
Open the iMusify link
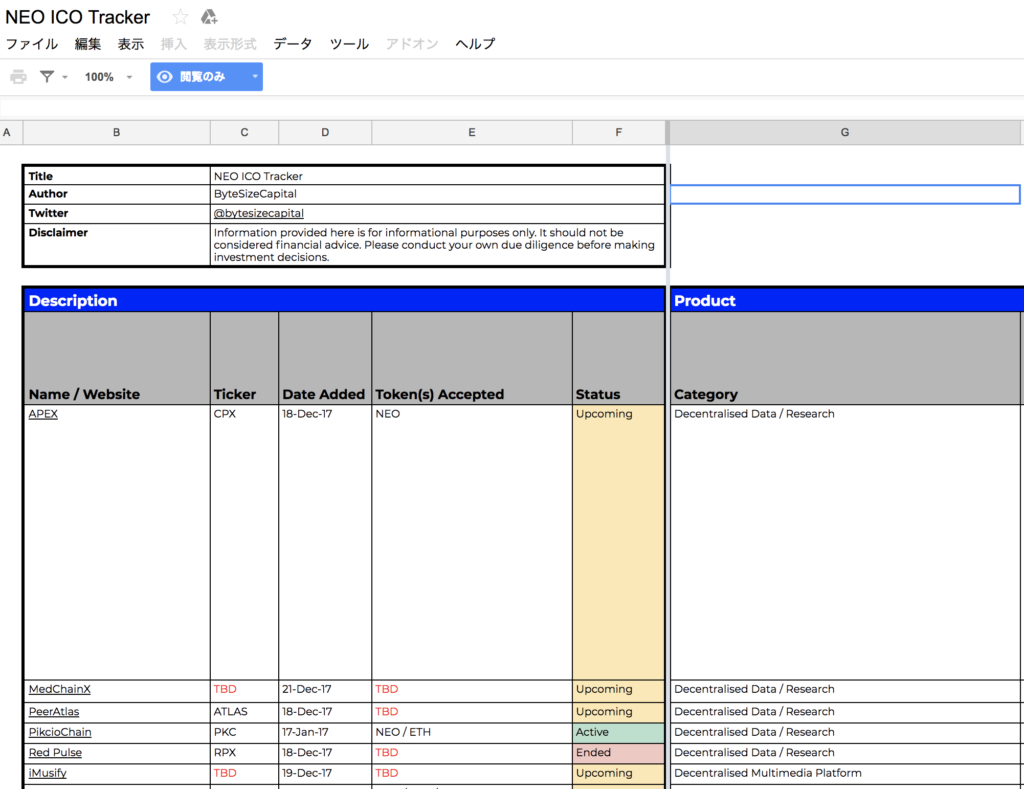tap(48, 773)
